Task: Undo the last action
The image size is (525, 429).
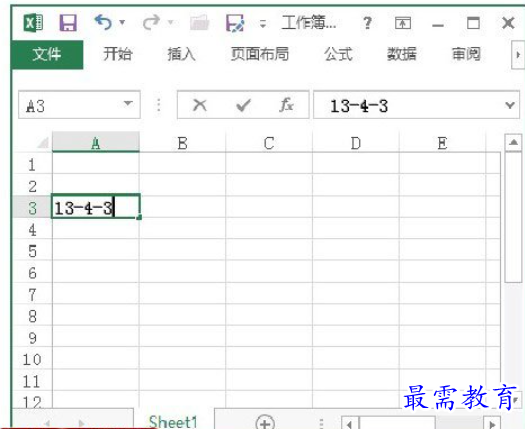Action: pos(103,23)
